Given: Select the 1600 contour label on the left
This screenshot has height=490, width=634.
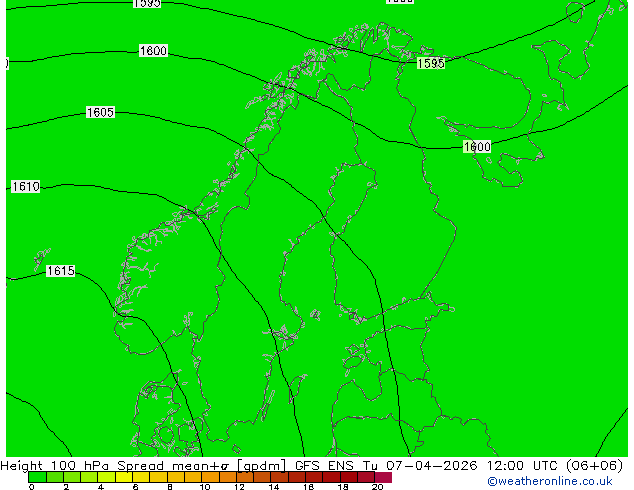Looking at the screenshot, I should [x=153, y=51].
